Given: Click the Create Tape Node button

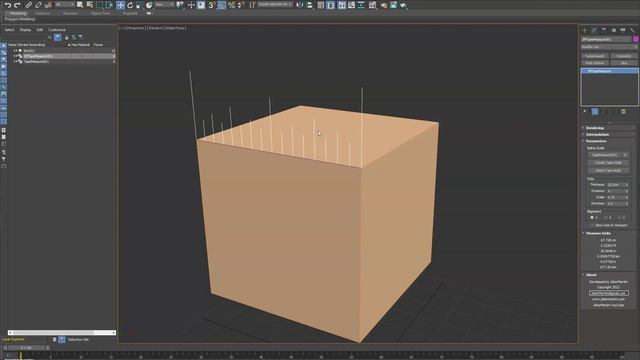Looking at the screenshot, I should pyautogui.click(x=608, y=162).
